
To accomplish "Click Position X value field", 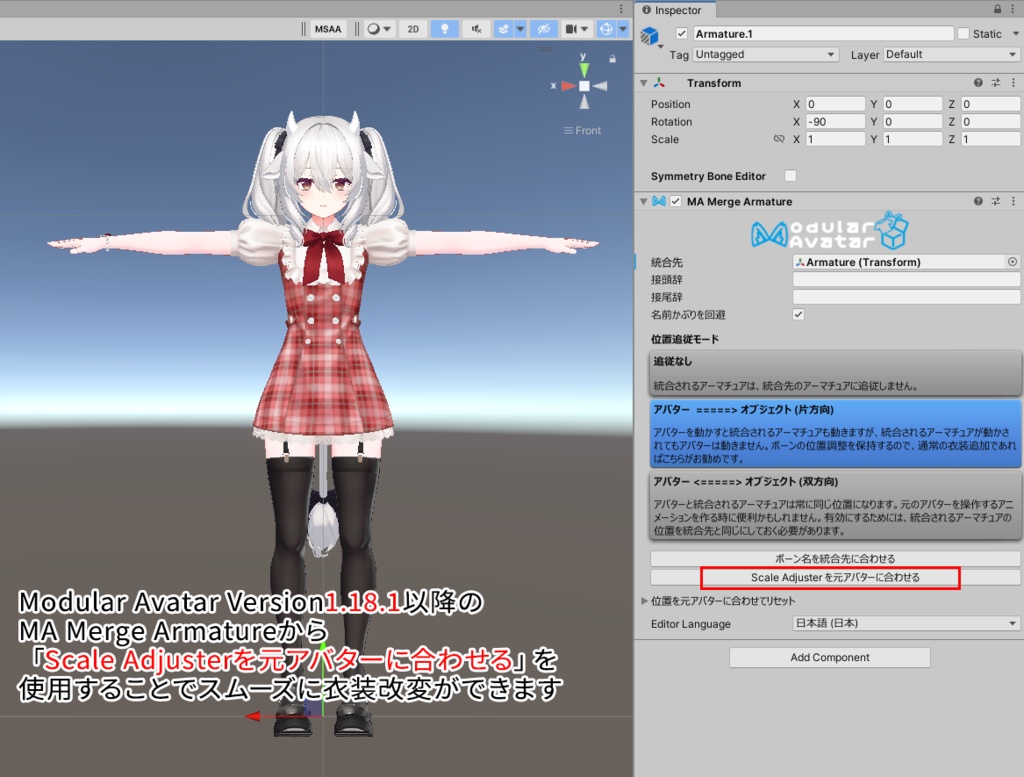I will click(835, 104).
